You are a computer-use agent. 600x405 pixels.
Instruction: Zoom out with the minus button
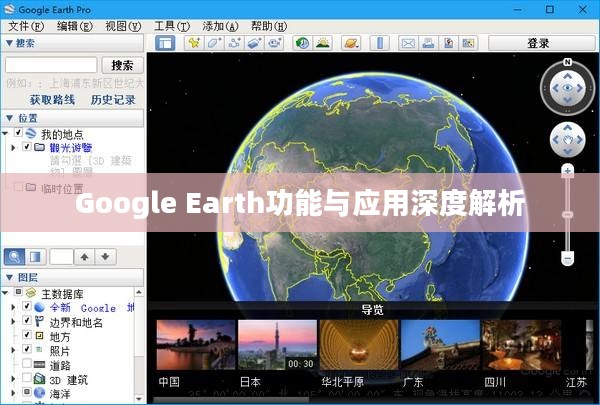567,259
